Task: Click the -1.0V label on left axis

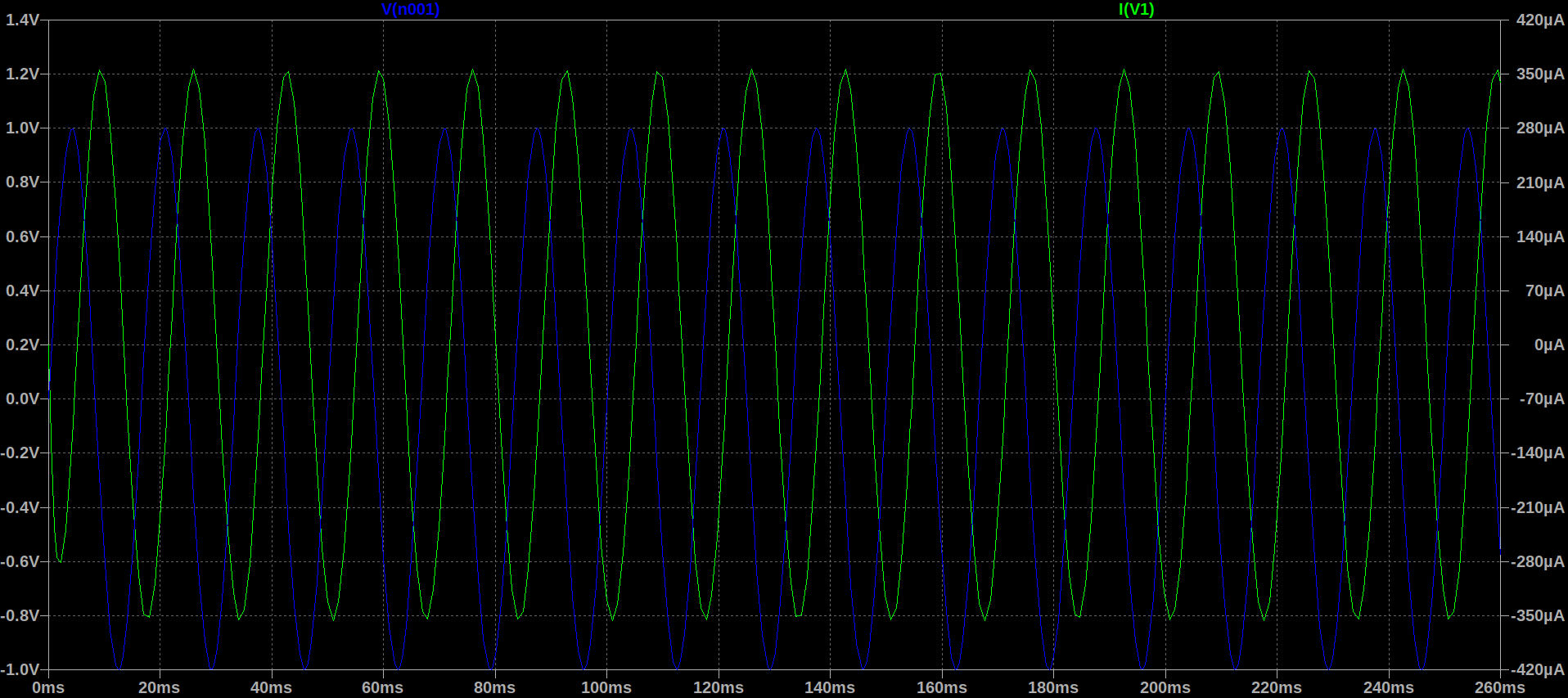Action: (x=20, y=669)
